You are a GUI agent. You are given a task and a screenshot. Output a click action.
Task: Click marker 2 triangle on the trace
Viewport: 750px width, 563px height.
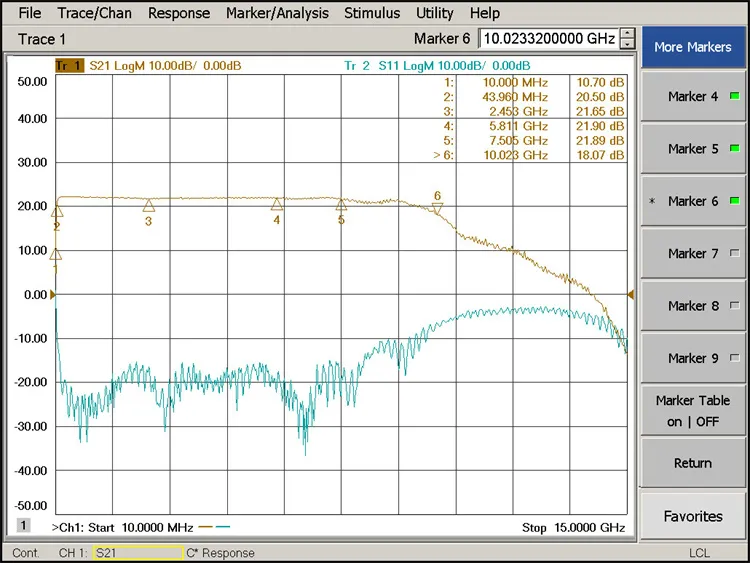point(57,210)
